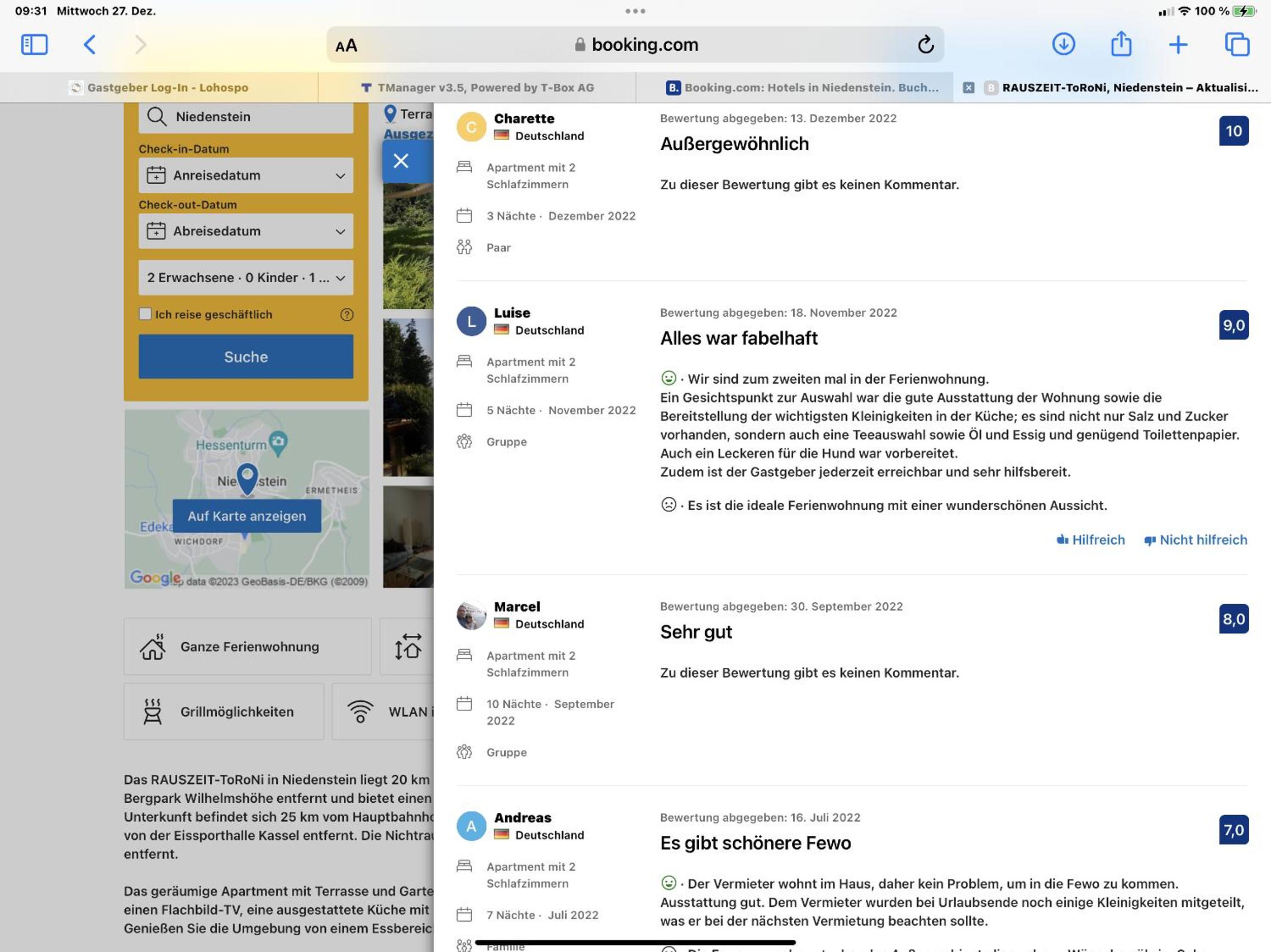Click Luise's avatar circle

(x=471, y=321)
